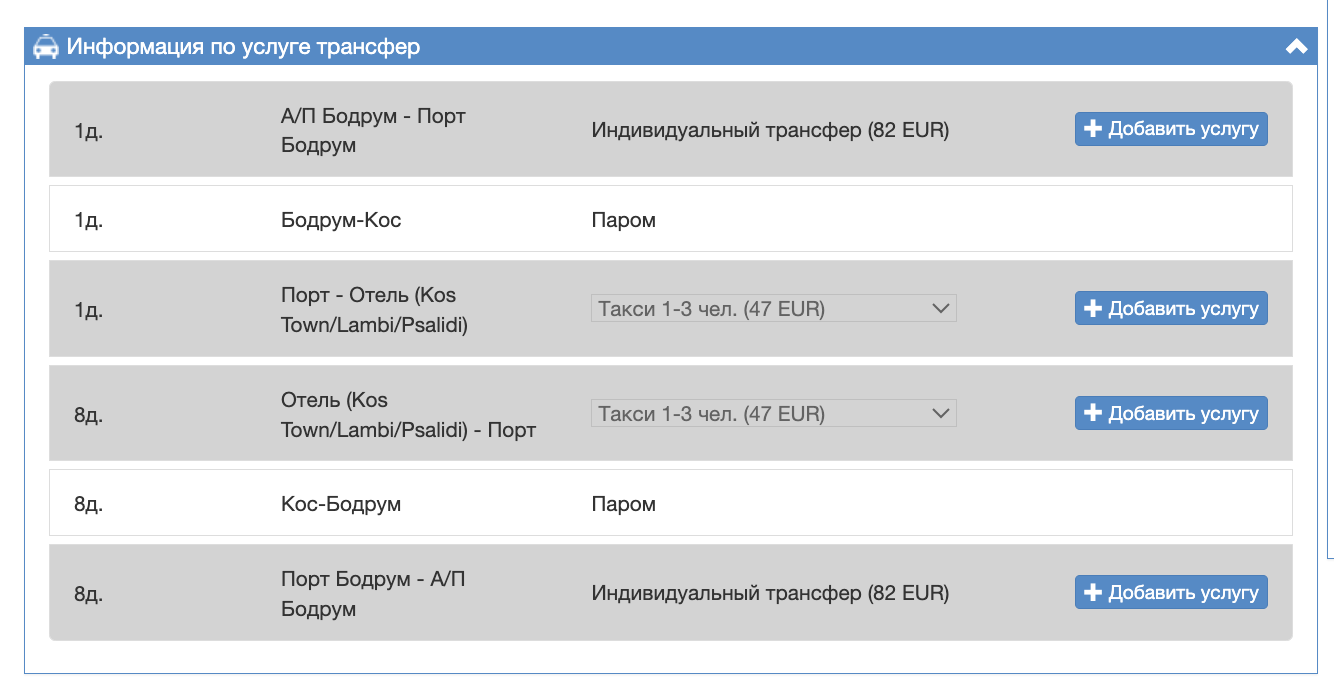This screenshot has height=692, width=1334.
Task: Open the taxi dropdown in Порт - Отель row
Action: tap(773, 308)
